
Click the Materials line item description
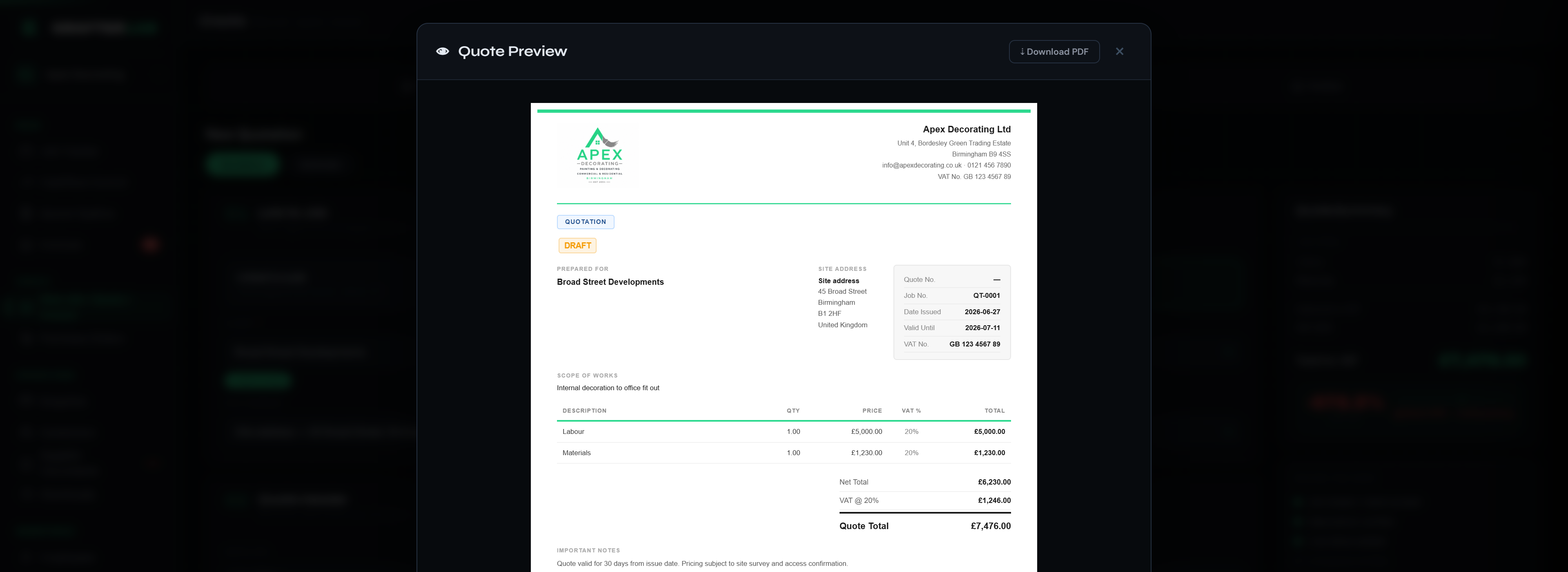[x=576, y=453]
